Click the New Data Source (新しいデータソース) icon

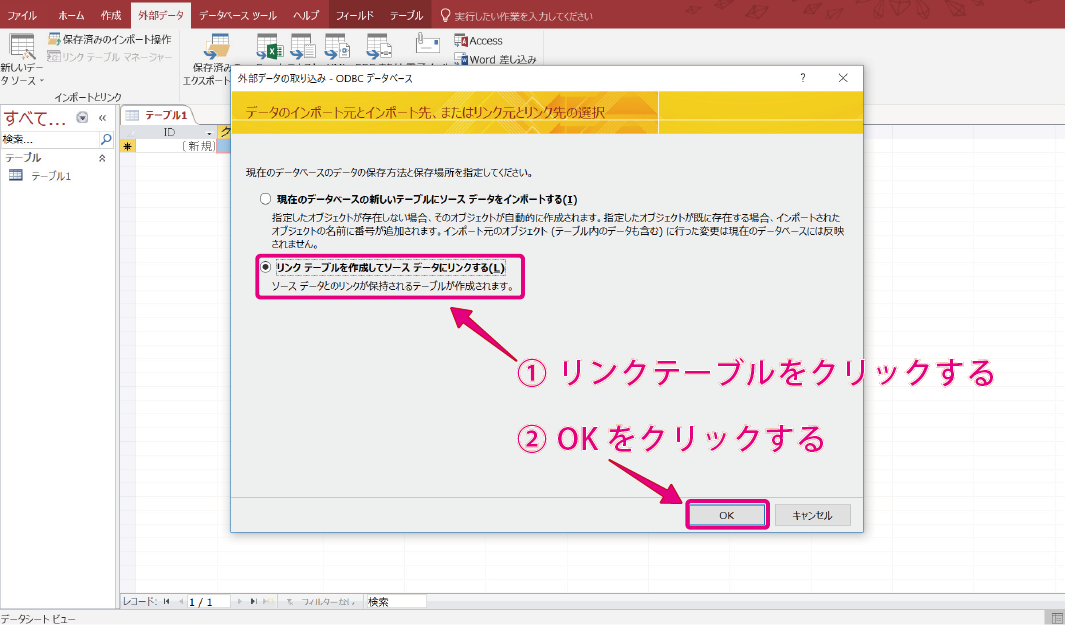click(x=22, y=50)
